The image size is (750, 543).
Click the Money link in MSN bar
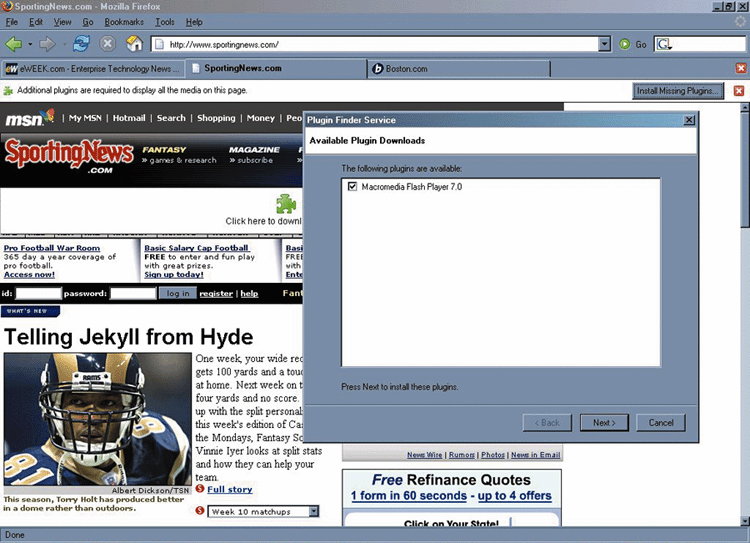[261, 118]
